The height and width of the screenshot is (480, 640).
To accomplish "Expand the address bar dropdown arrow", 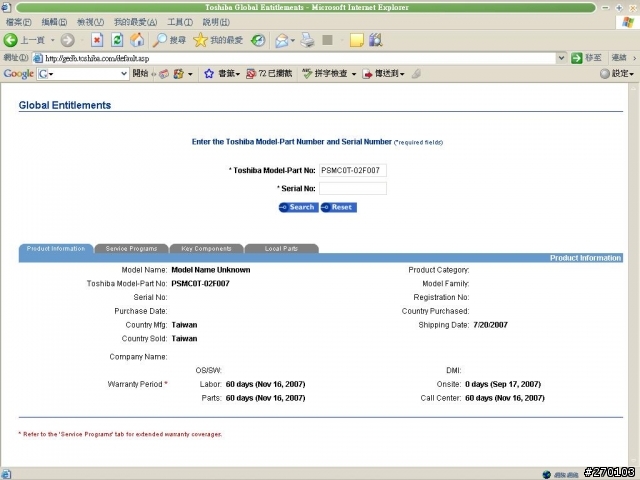I will tap(561, 58).
